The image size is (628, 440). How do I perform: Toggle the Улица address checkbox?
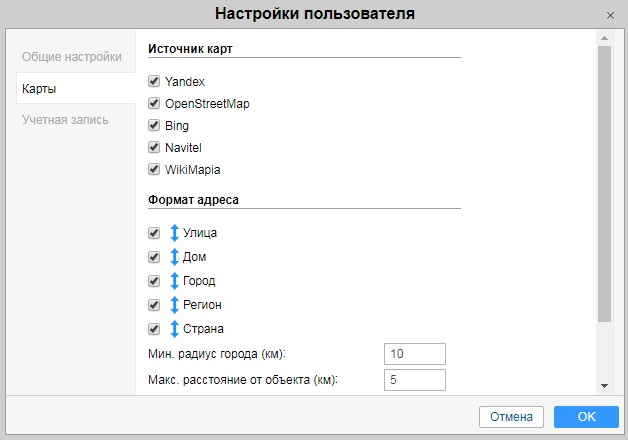tap(154, 233)
